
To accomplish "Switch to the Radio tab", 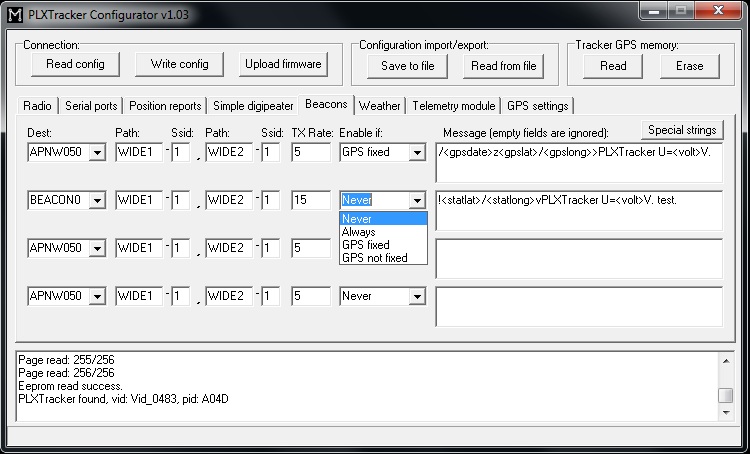I will 37,106.
